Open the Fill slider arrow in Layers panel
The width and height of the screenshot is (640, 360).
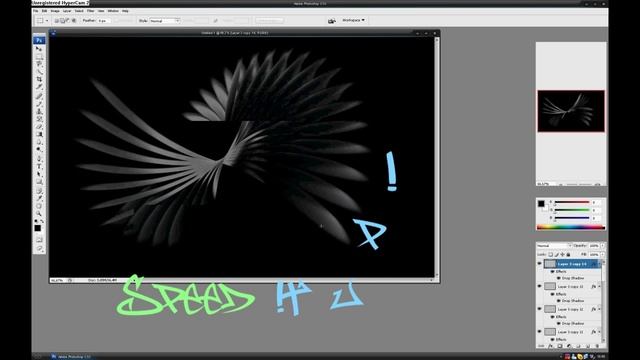coord(602,254)
